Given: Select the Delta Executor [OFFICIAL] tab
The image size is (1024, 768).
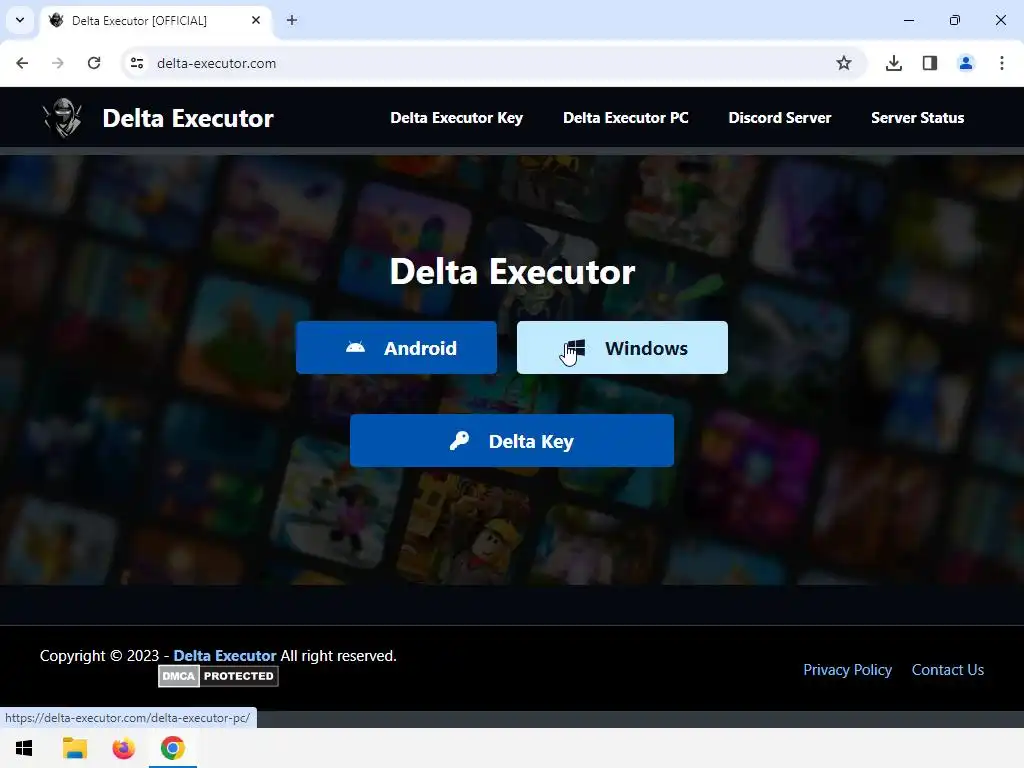Looking at the screenshot, I should [x=157, y=21].
